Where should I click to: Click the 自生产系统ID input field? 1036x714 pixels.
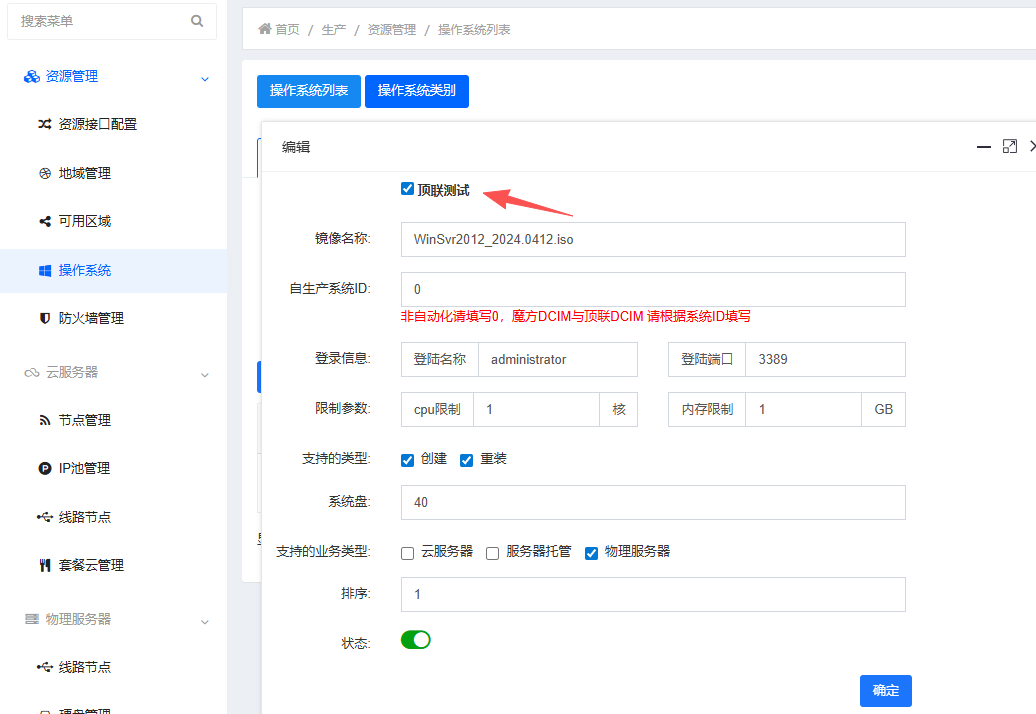tap(653, 289)
